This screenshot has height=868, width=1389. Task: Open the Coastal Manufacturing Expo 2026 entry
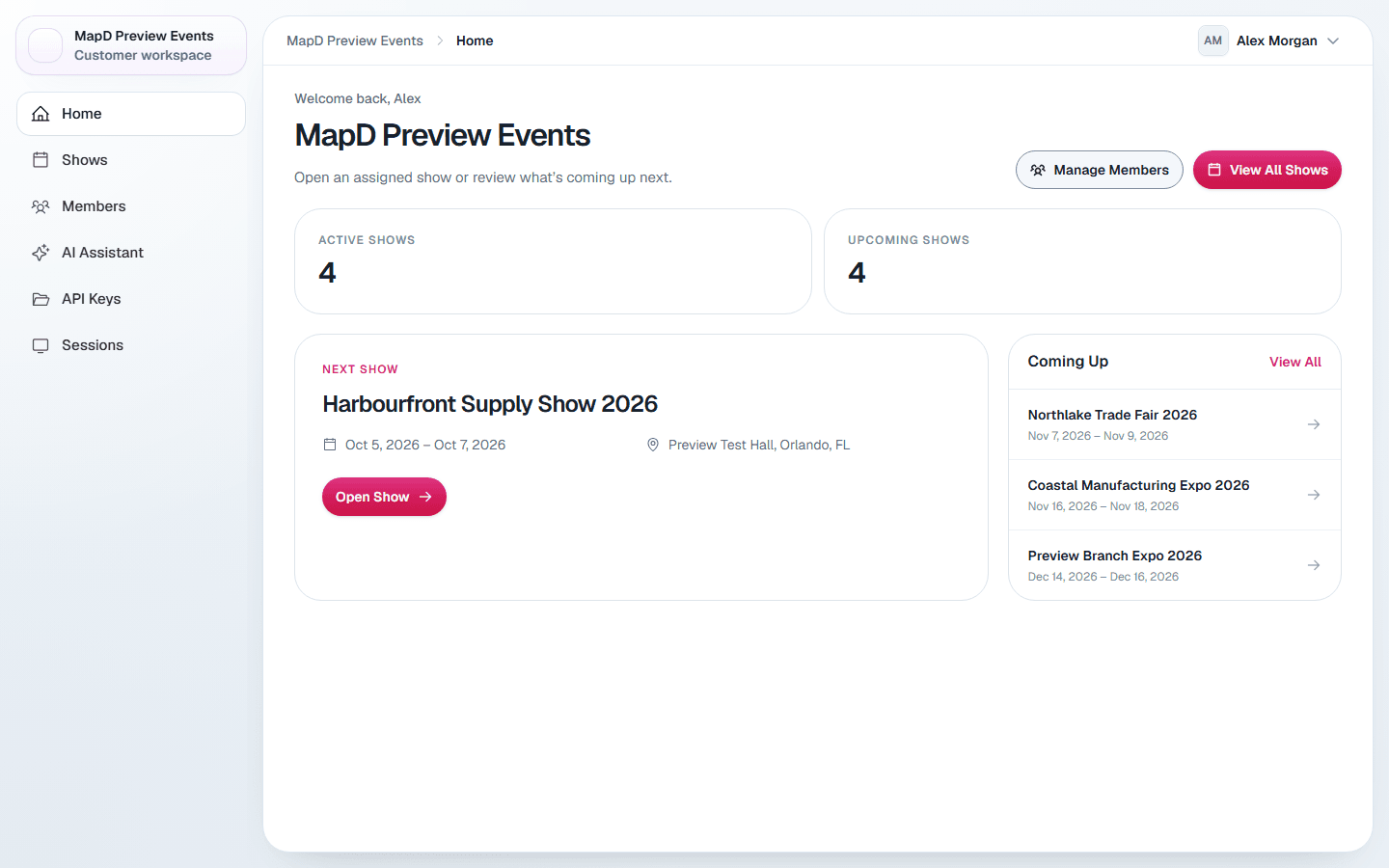coord(1175,495)
